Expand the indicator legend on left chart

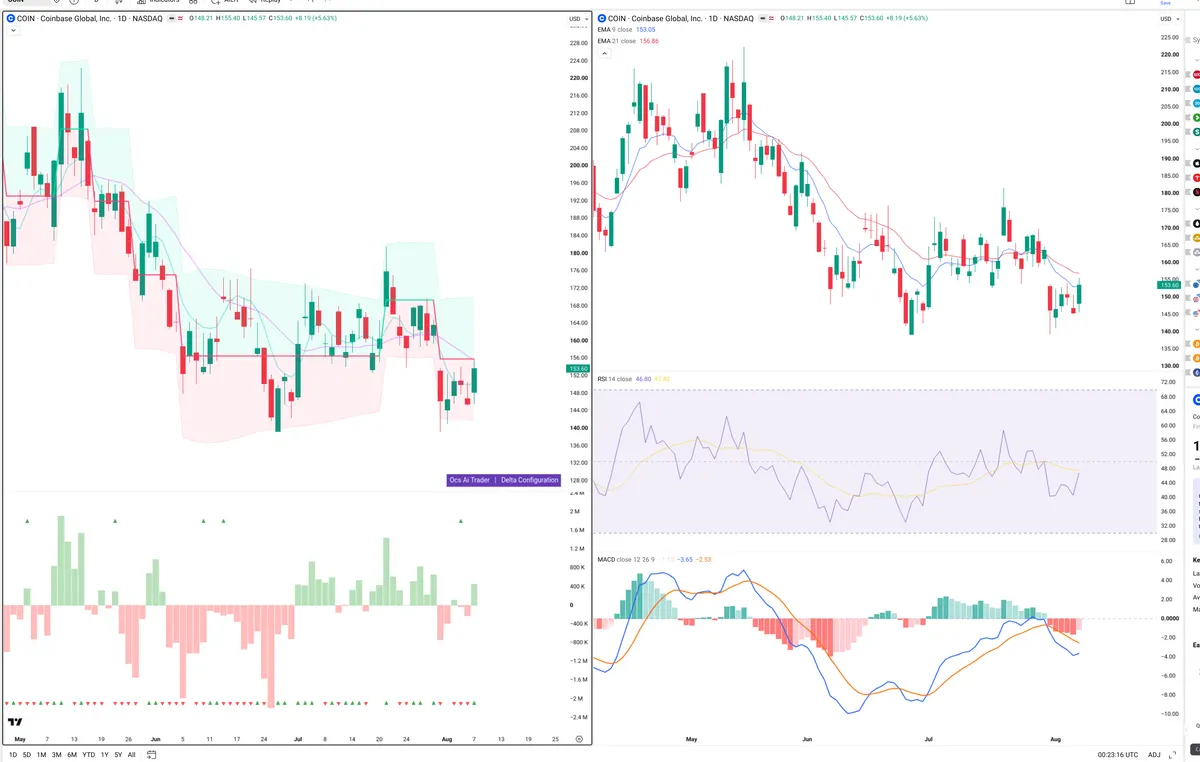[13, 31]
